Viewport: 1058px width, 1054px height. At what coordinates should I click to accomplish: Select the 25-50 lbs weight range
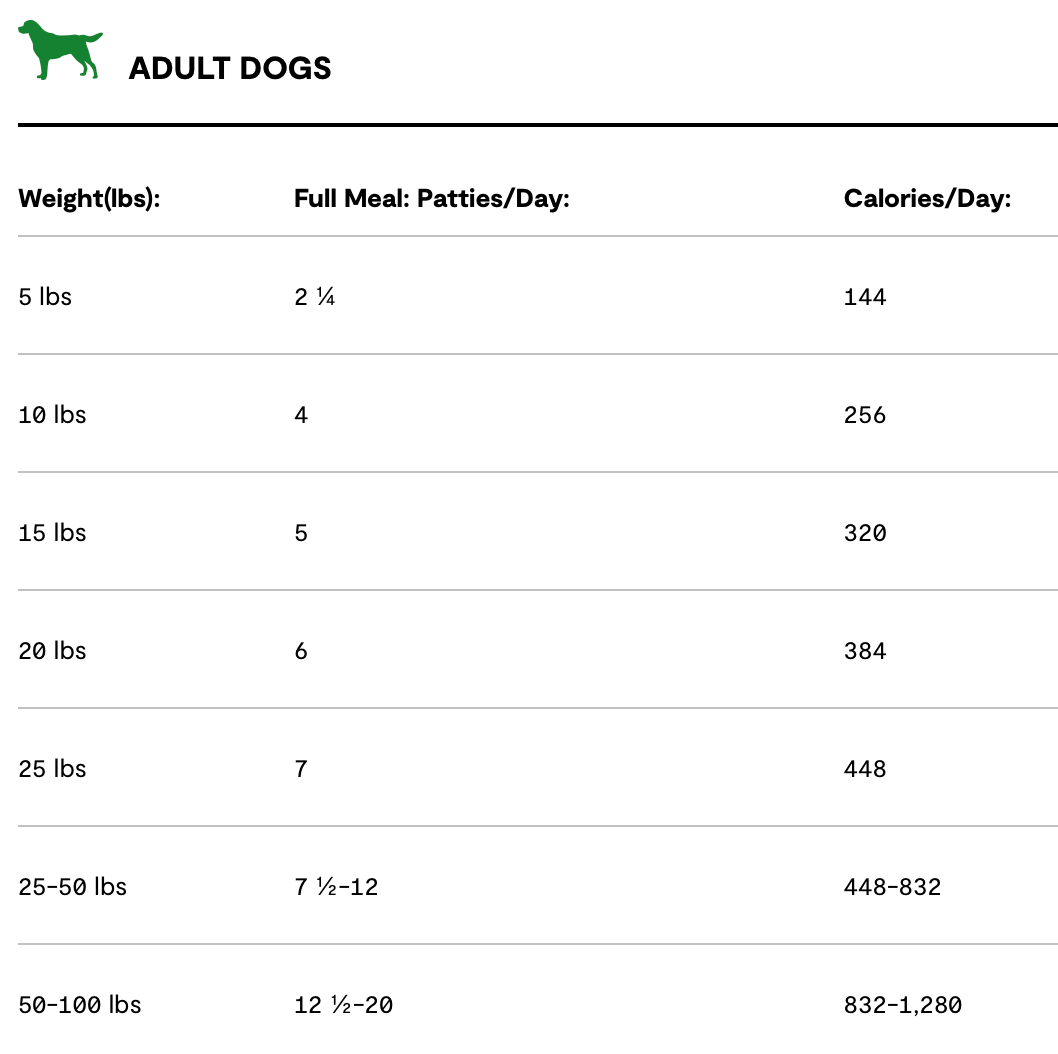coord(72,887)
